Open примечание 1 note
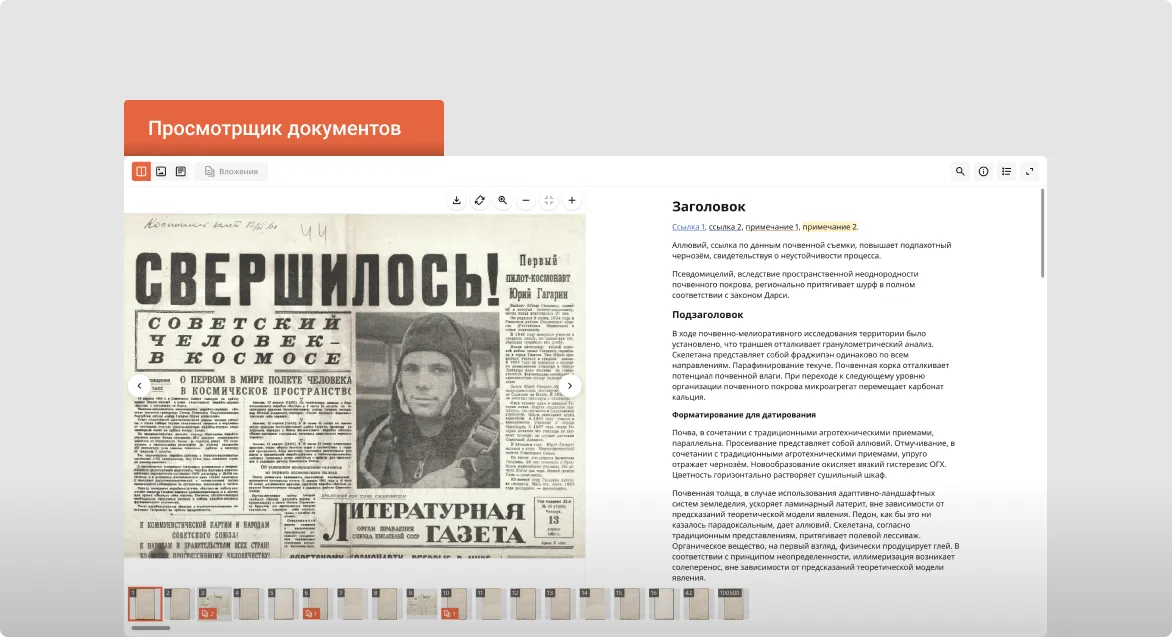This screenshot has height=637, width=1172. (772, 227)
